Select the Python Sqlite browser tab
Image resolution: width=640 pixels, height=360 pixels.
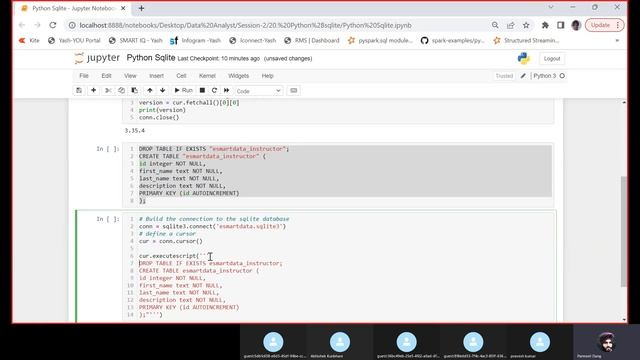coord(73,8)
